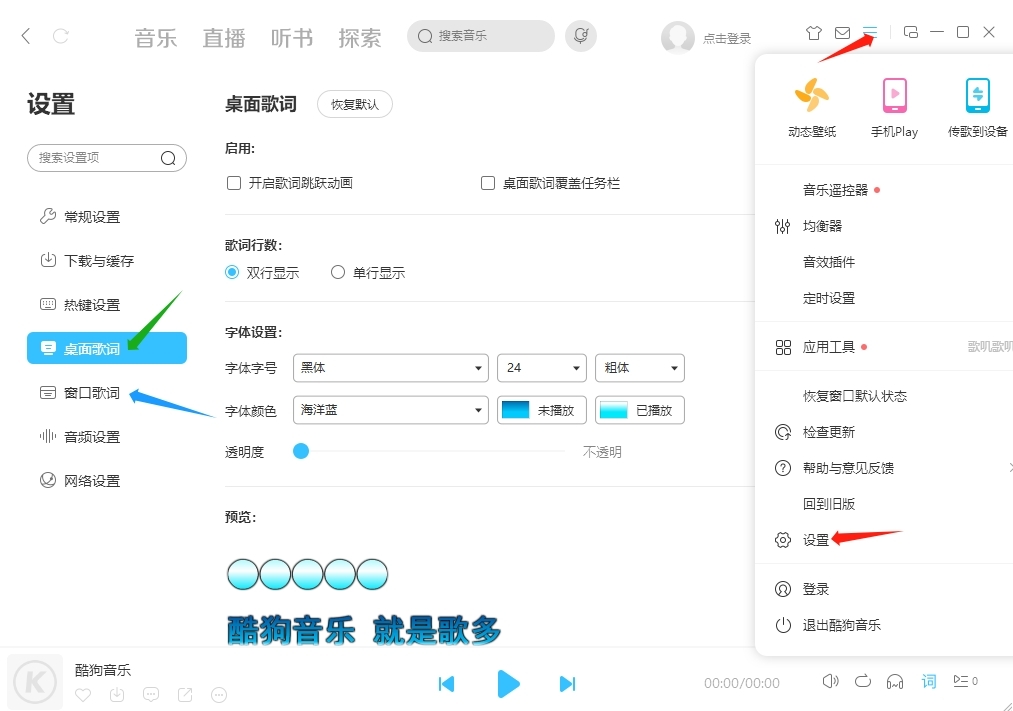Screen dimensions: 1013x711
Task: Click the download icon in the player bar
Action: tap(116, 695)
